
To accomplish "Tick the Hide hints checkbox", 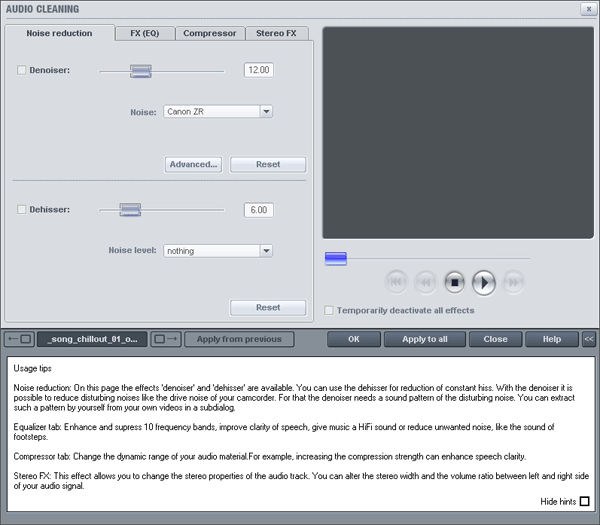I will [x=584, y=501].
